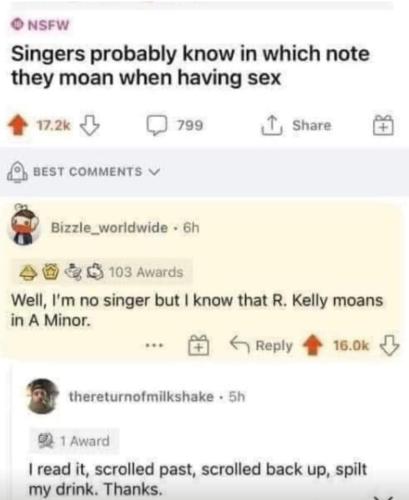
Task: Expand the BEST COMMENTS sort dropdown
Action: click(x=96, y=171)
